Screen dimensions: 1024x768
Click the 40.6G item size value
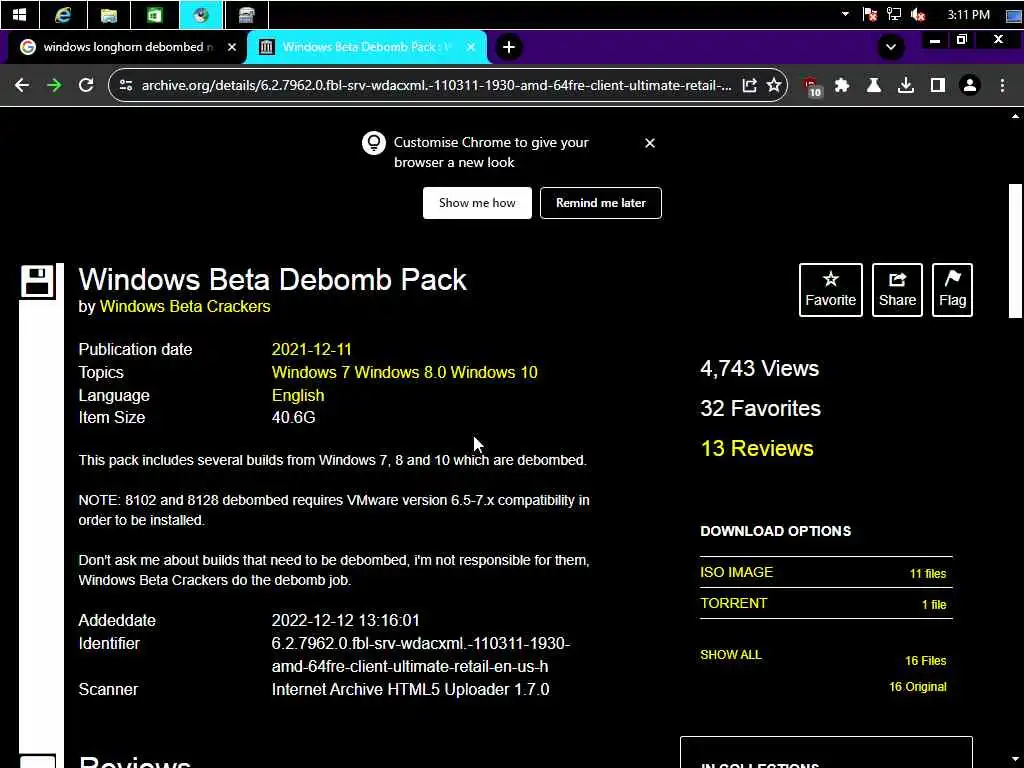click(293, 418)
